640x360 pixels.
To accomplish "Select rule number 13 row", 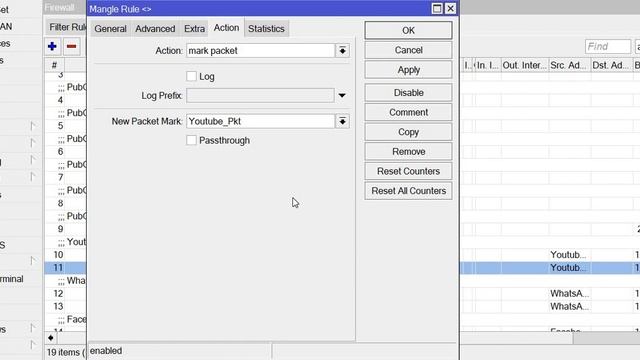I will 65,306.
